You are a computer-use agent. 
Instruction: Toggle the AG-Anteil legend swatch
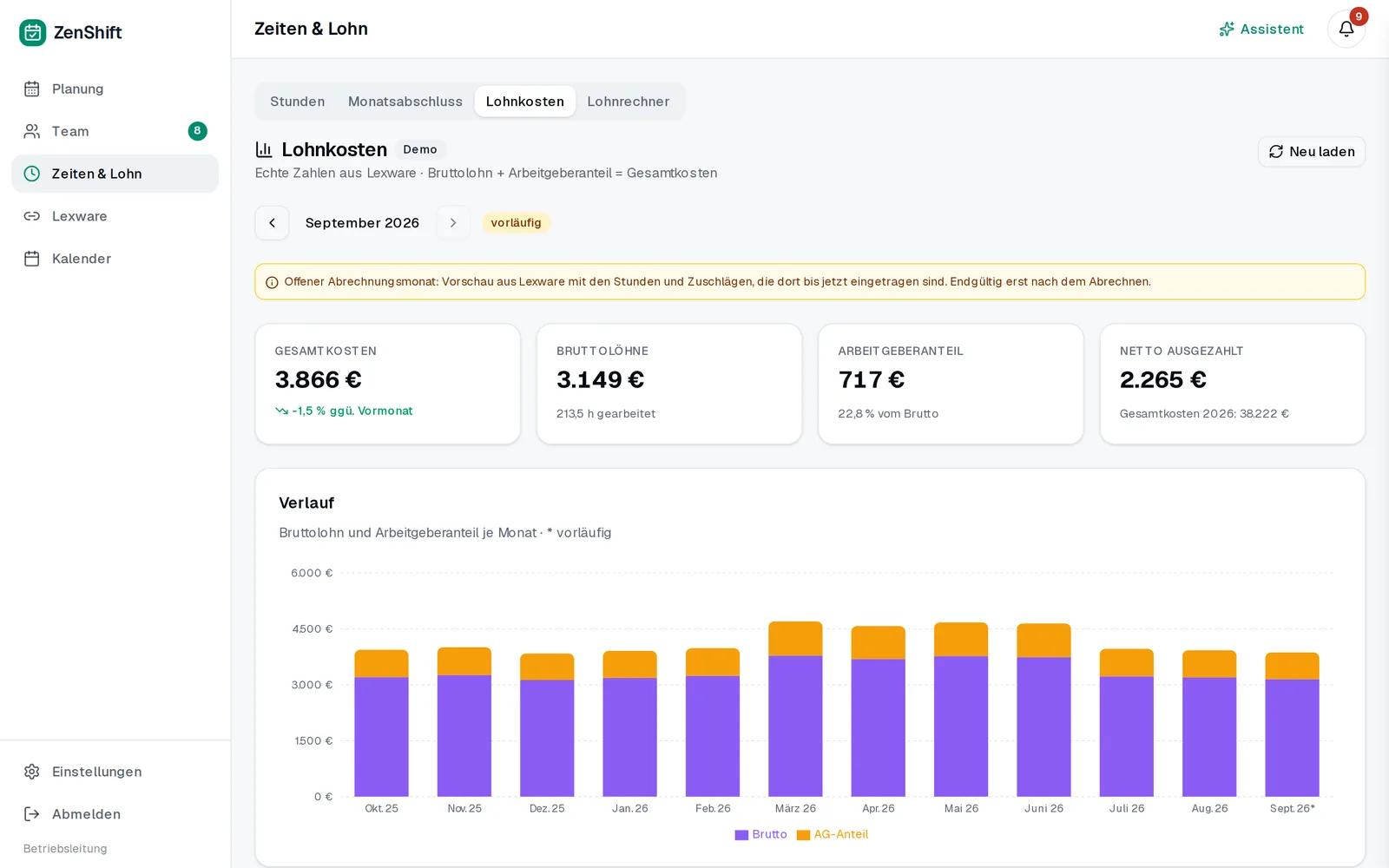point(803,835)
